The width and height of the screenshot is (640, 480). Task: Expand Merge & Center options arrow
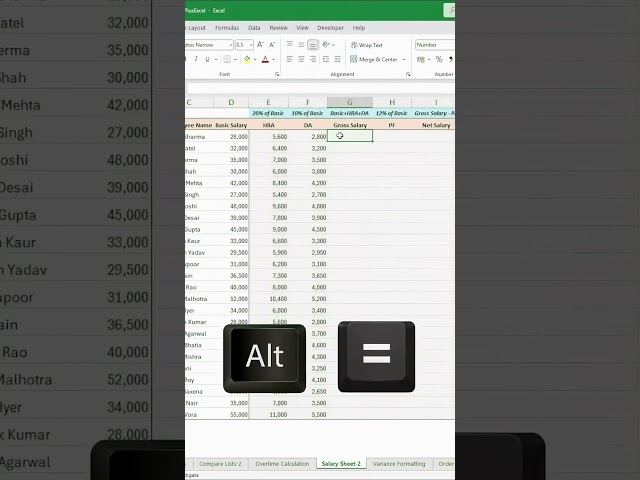coord(404,60)
